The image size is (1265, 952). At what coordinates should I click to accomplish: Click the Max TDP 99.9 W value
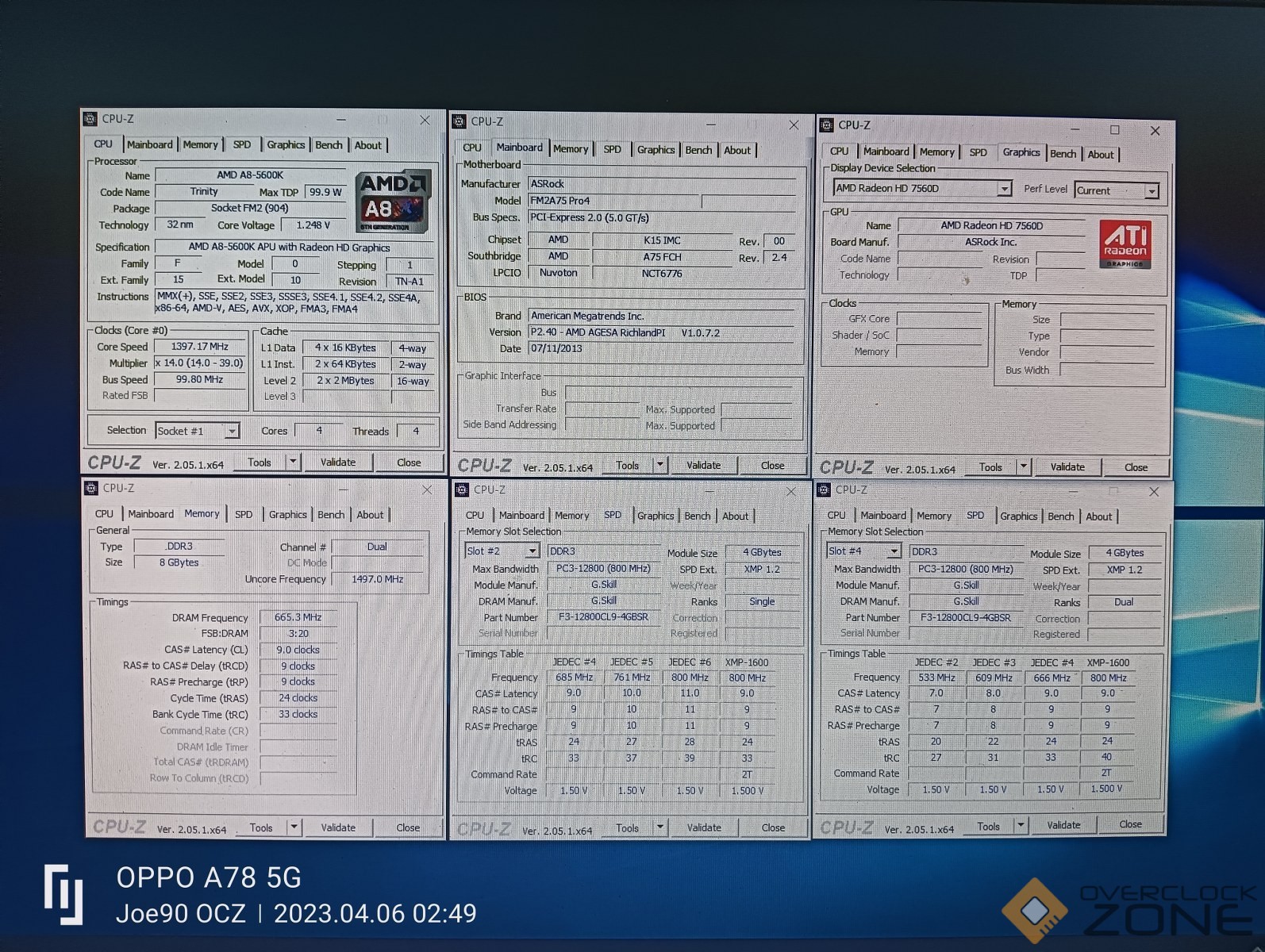[325, 192]
